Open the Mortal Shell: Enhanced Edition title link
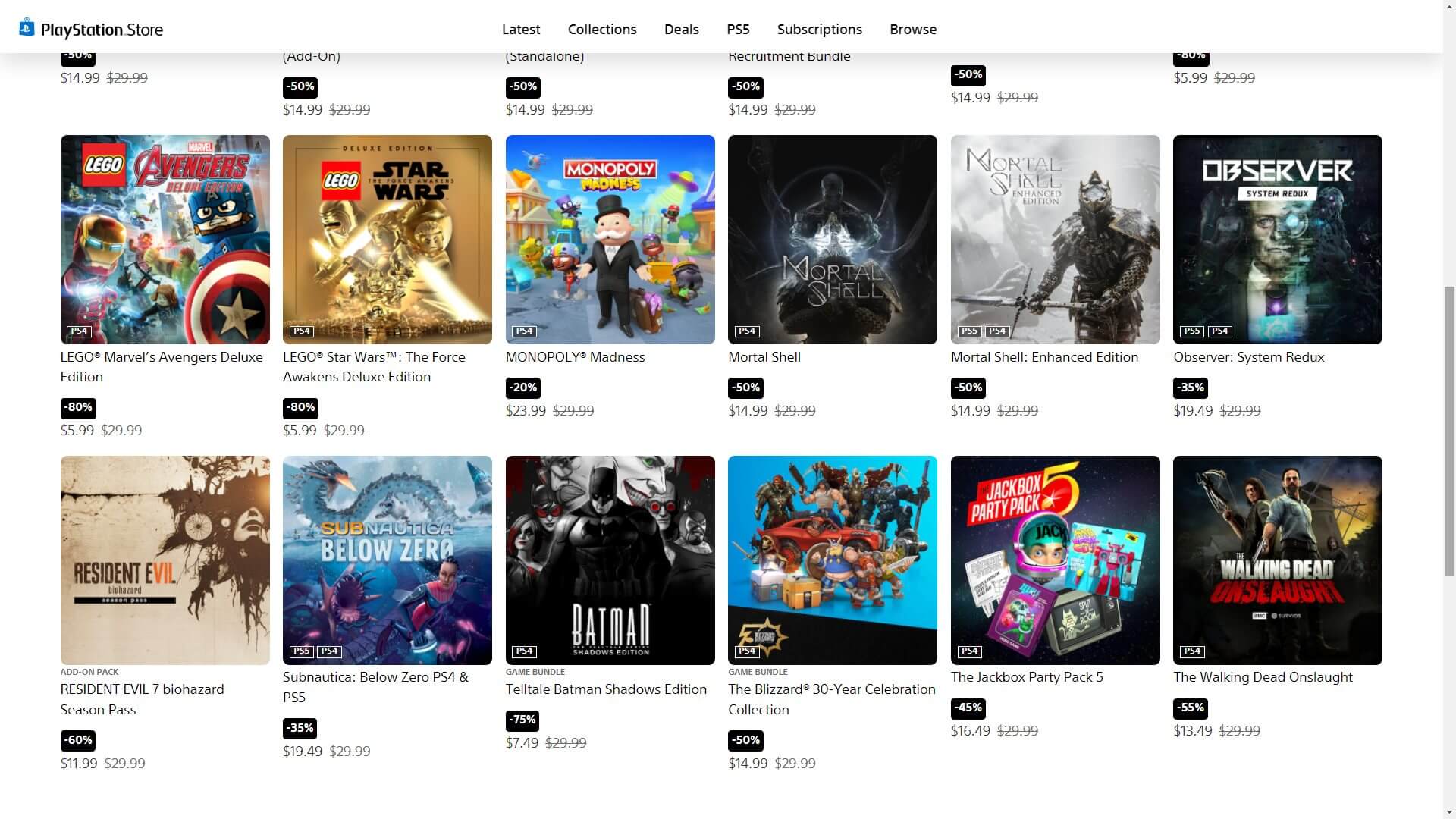 pos(1044,357)
